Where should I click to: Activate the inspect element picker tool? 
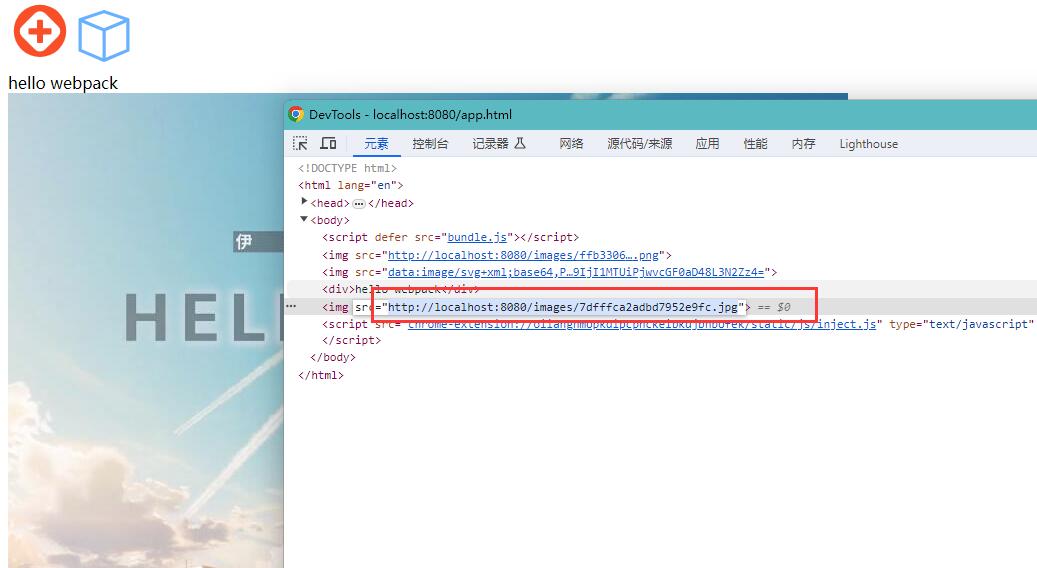point(300,143)
